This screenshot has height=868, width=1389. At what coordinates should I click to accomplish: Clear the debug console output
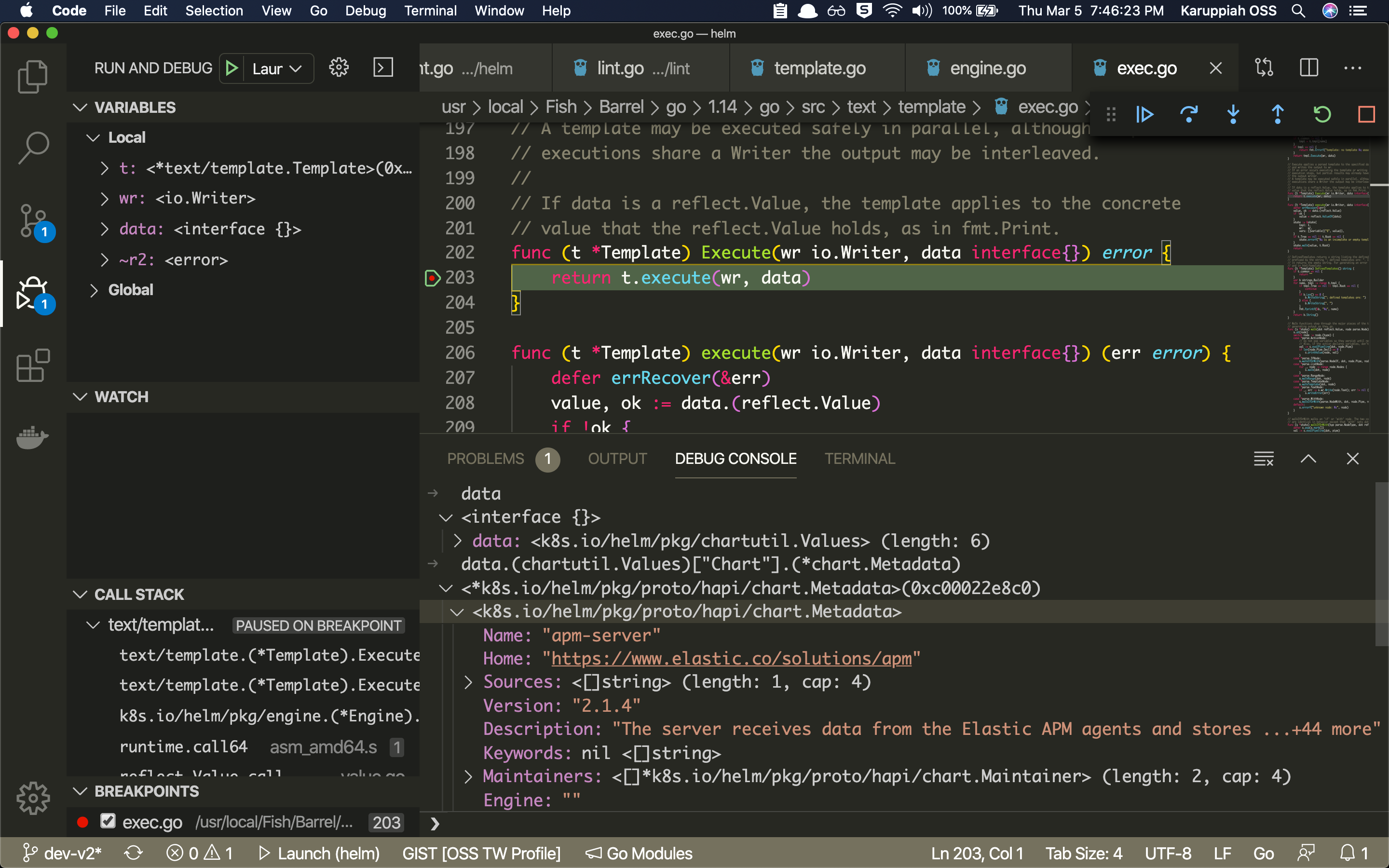[1263, 459]
